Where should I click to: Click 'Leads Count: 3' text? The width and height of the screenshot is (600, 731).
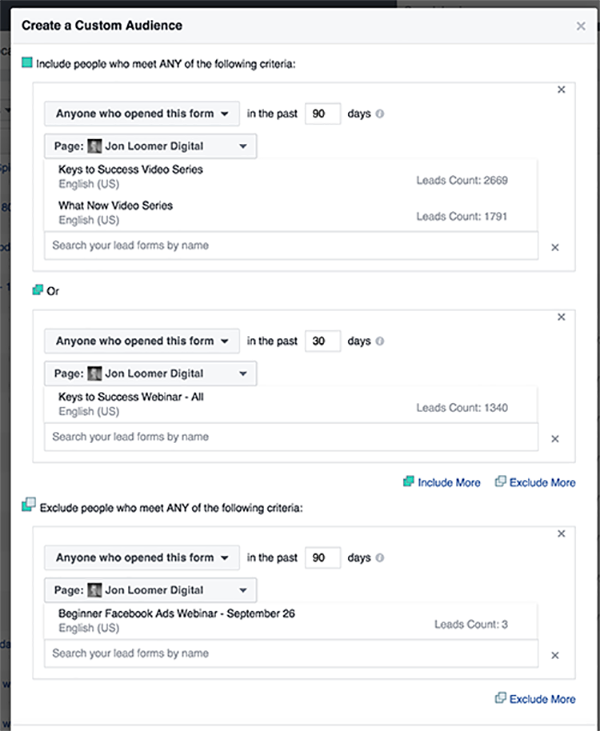pyautogui.click(x=471, y=625)
